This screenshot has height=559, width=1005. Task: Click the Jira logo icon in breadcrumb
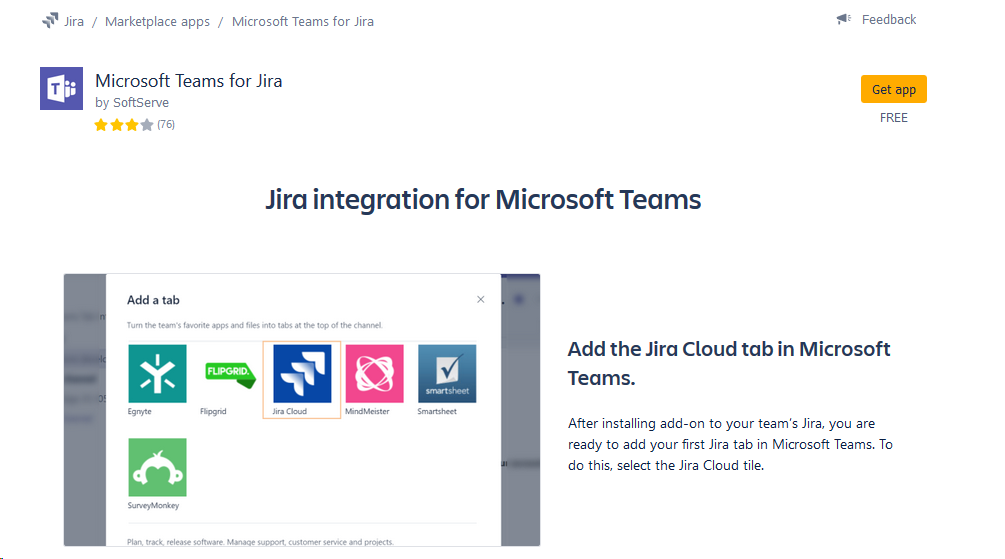click(x=50, y=21)
